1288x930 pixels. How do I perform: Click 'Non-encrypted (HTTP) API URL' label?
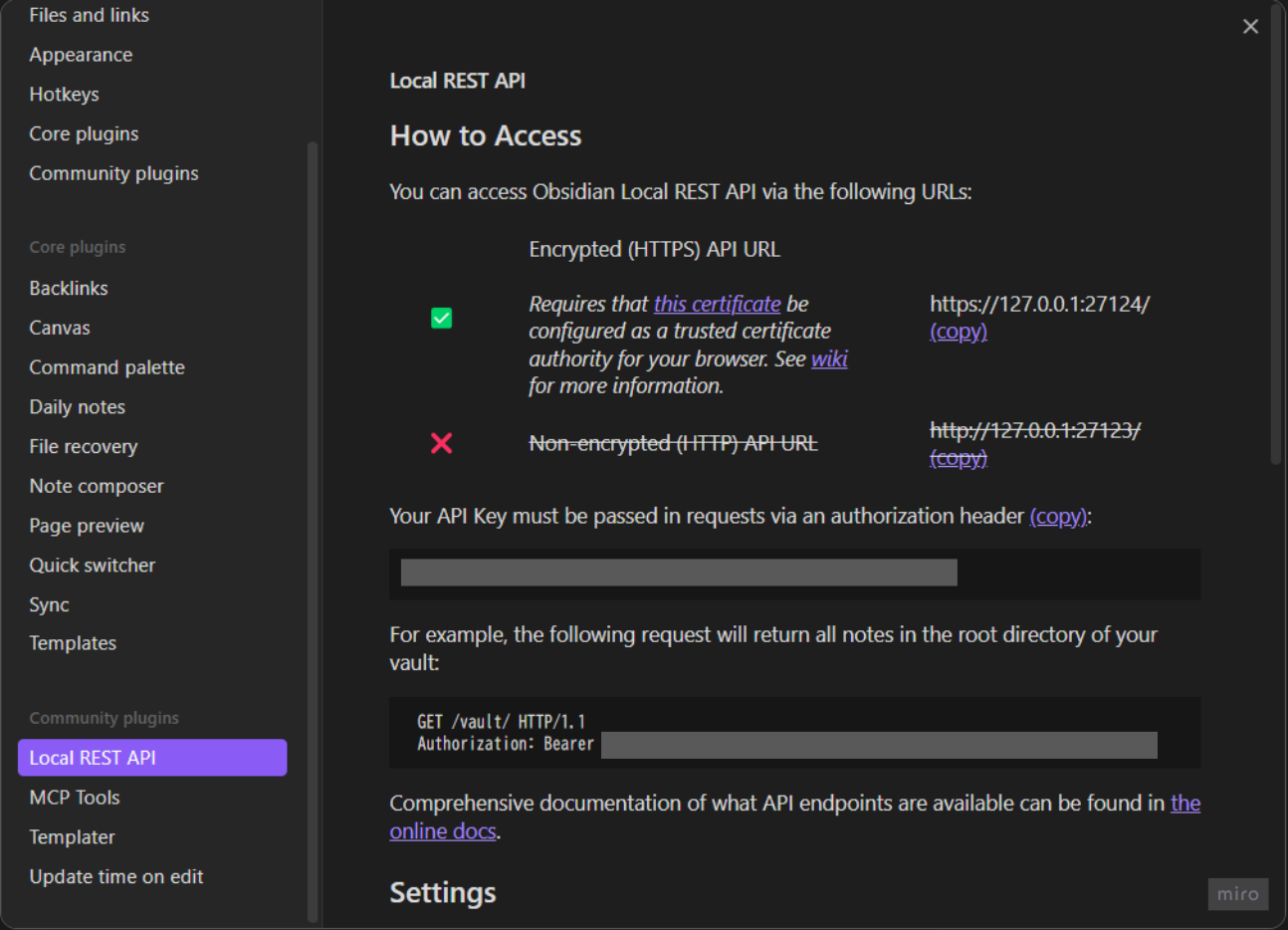coord(673,443)
